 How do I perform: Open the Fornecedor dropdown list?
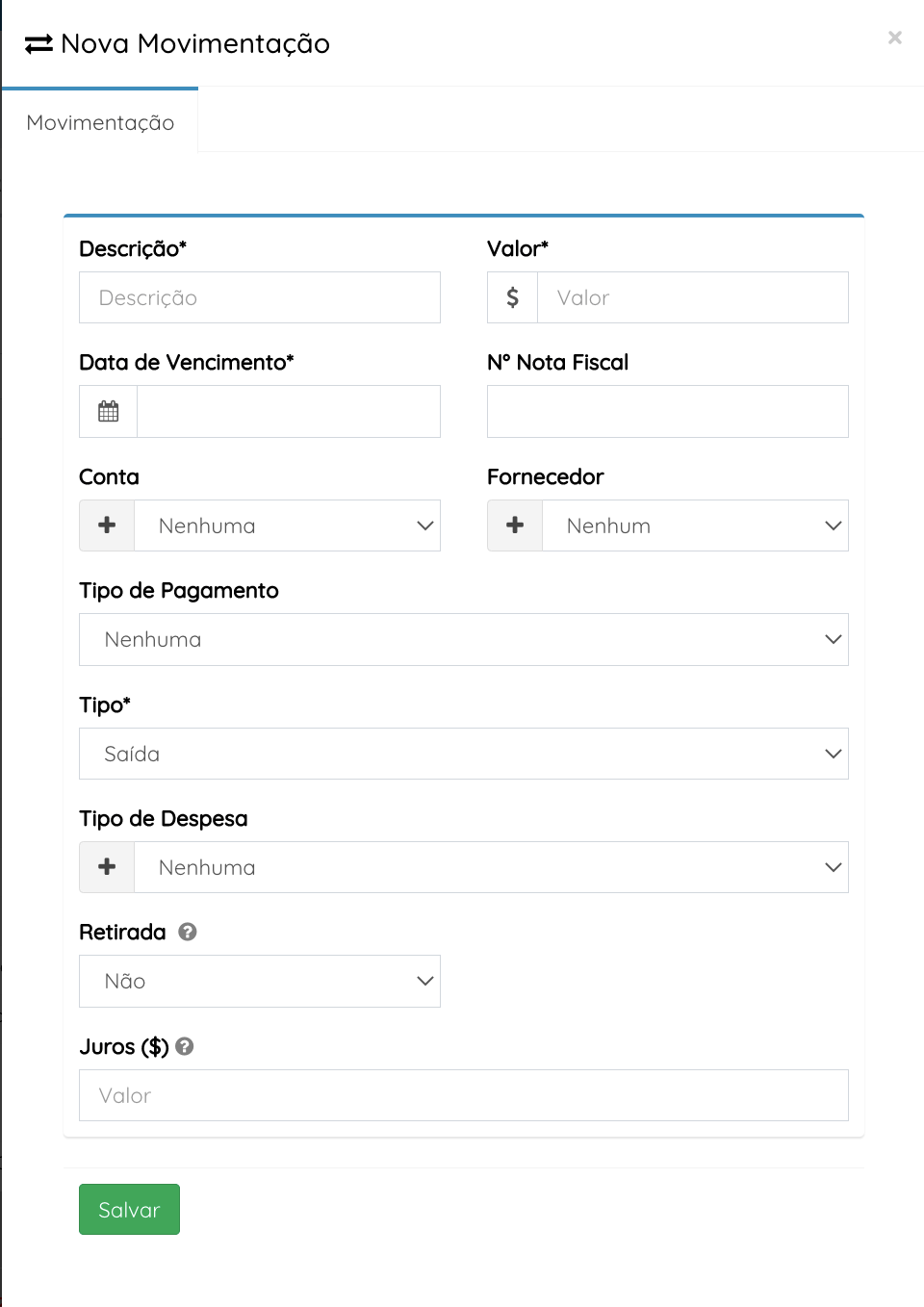pos(695,525)
